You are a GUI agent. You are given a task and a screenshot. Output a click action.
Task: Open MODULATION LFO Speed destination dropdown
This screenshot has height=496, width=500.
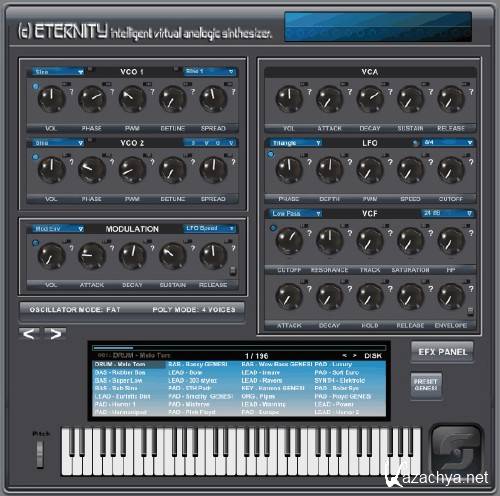(210, 228)
